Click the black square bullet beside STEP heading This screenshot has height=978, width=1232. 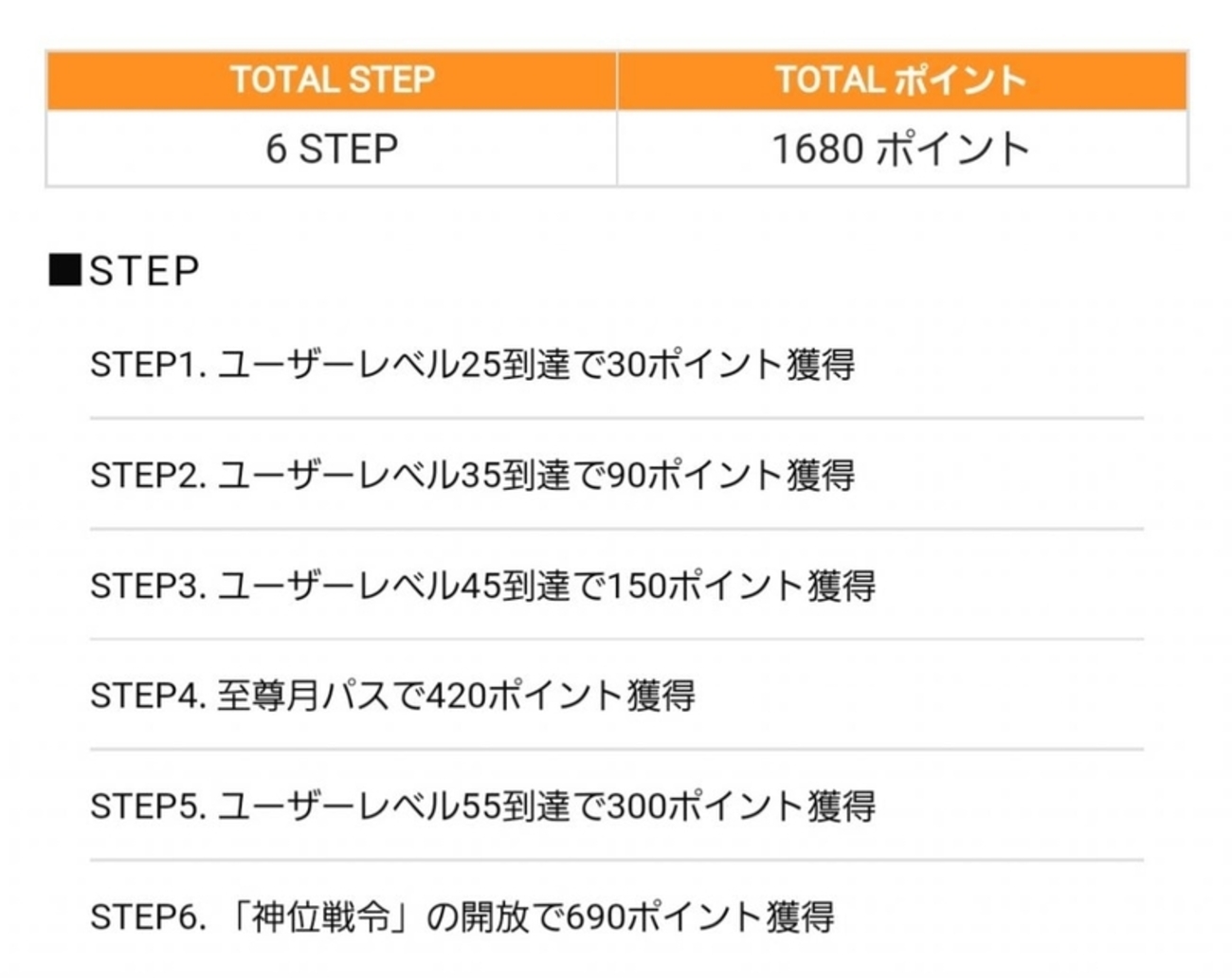click(64, 271)
